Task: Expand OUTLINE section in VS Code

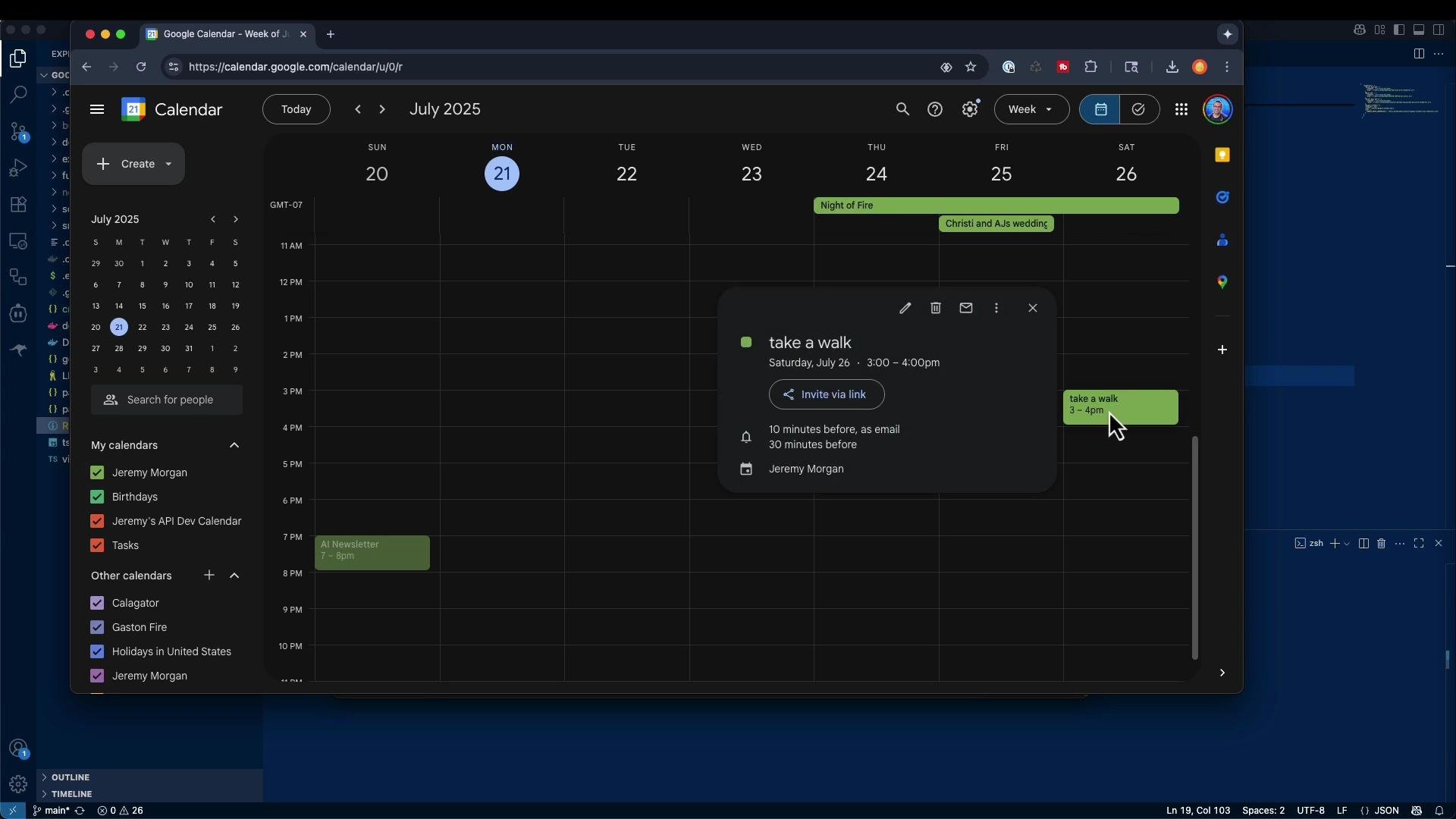Action: [149, 777]
